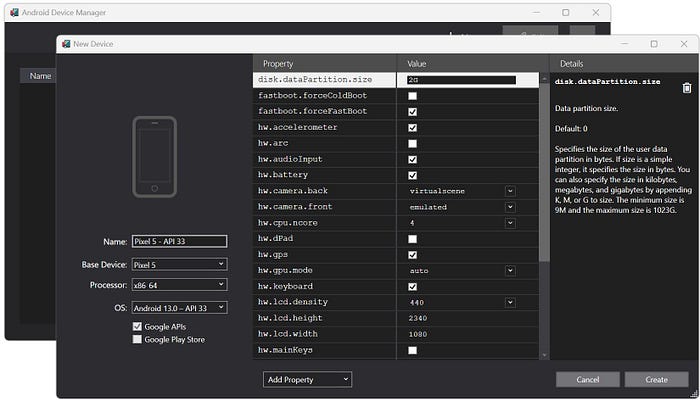
Task: Click the Details column header
Action: click(x=624, y=64)
